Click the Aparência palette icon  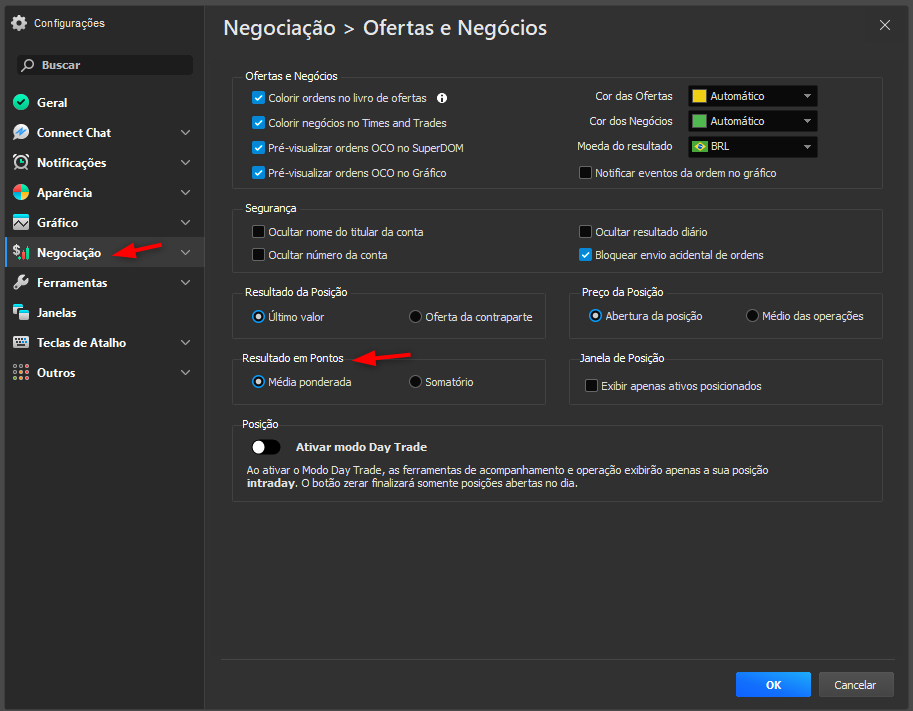pos(22,192)
